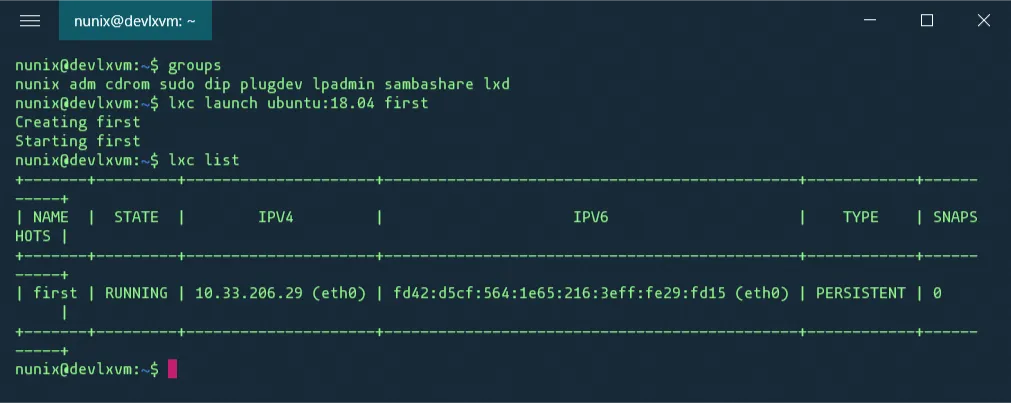Click the pink cursor block at the prompt
Screen dimensions: 1011x403
(172, 369)
